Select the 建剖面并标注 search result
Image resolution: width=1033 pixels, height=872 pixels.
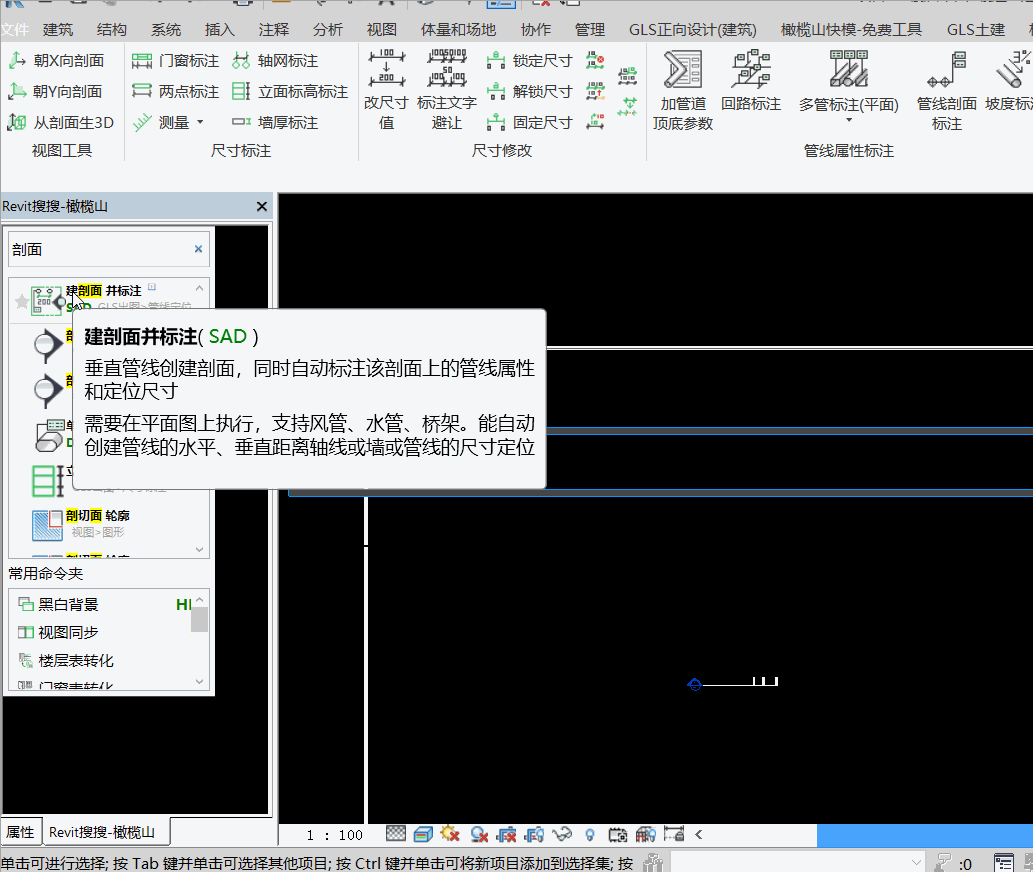point(111,298)
